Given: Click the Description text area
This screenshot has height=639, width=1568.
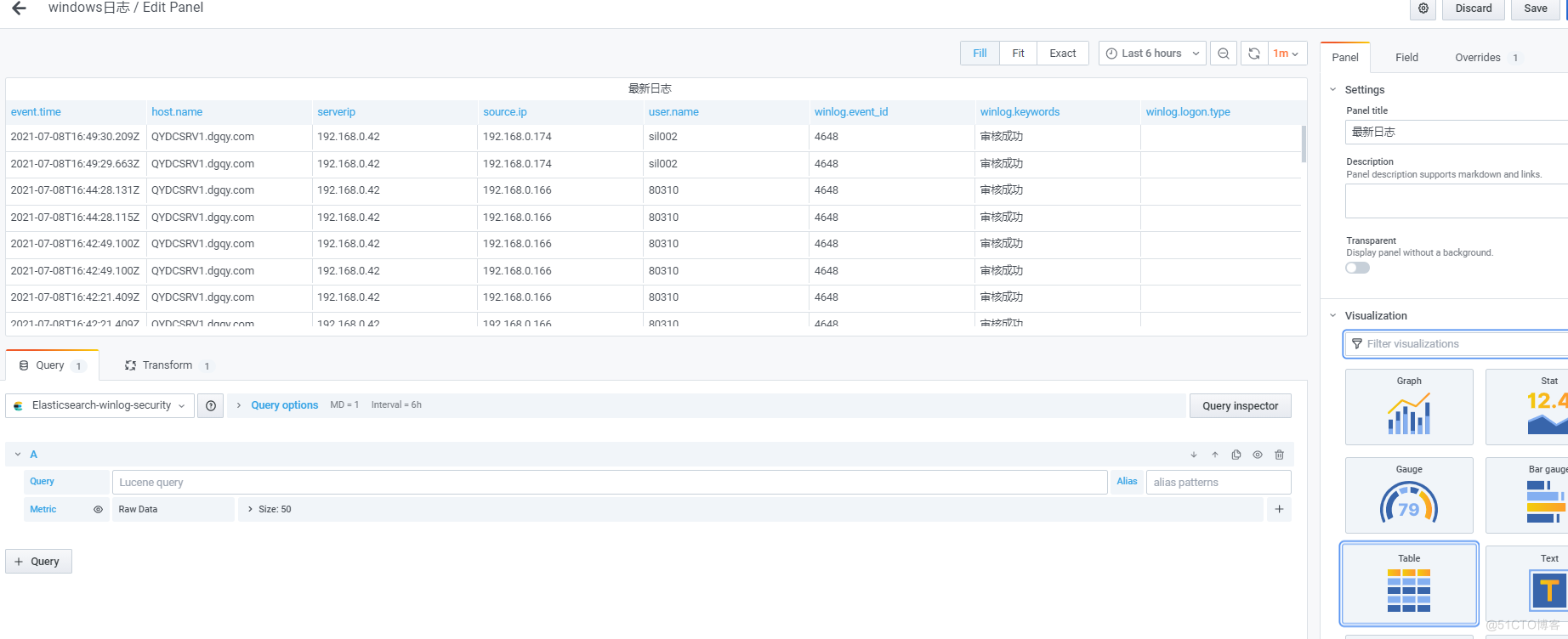Looking at the screenshot, I should 1457,201.
